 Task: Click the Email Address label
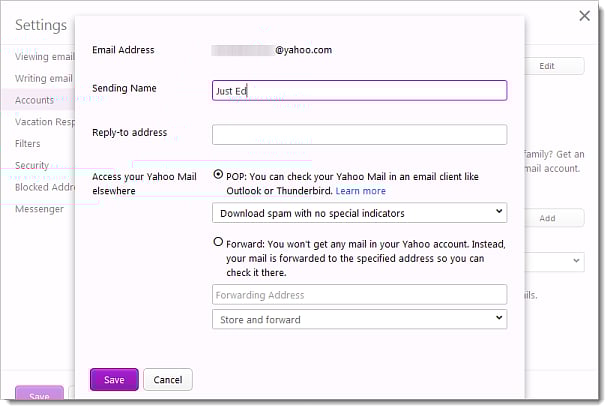tap(123, 50)
